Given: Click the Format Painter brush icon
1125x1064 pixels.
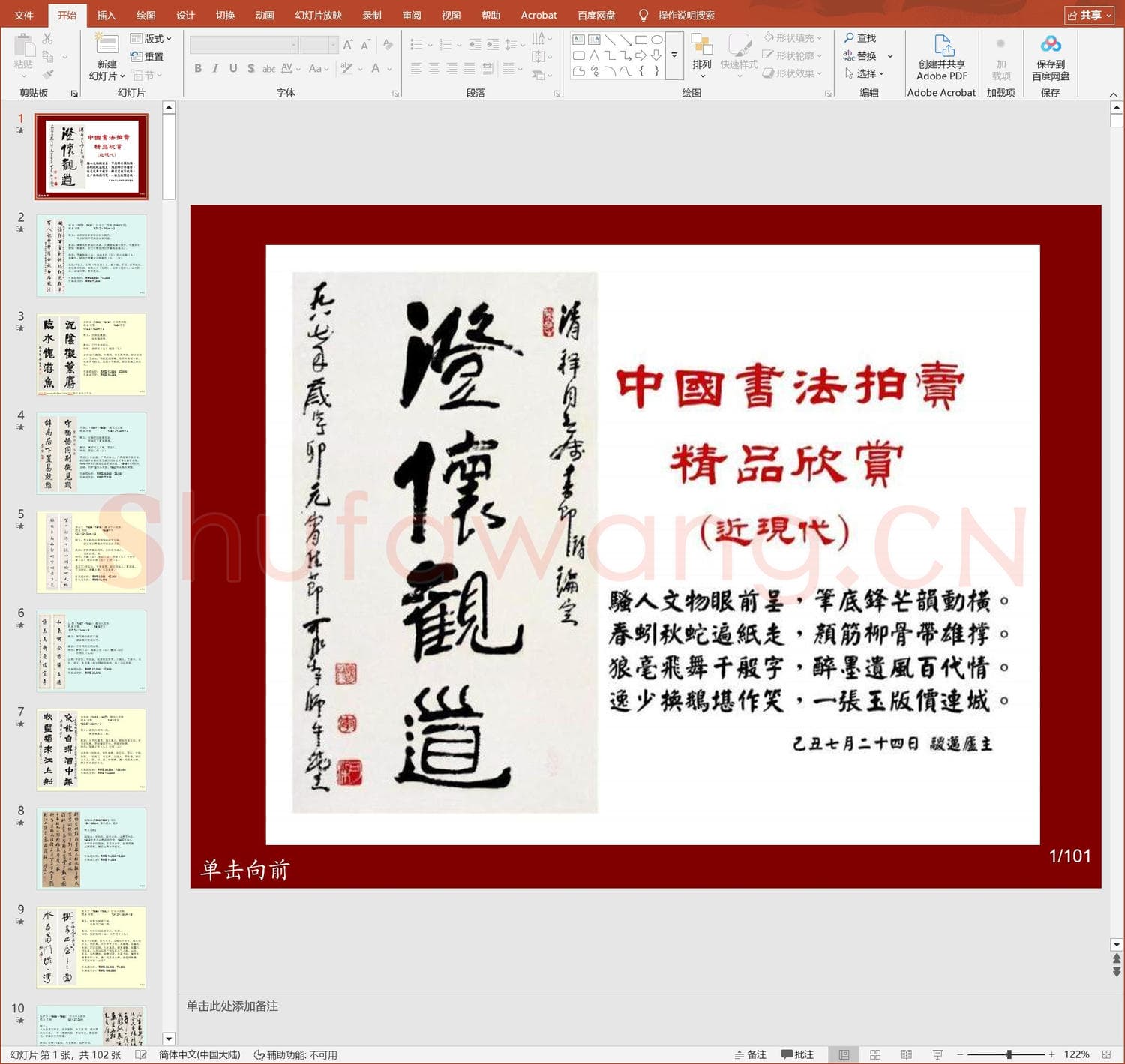Looking at the screenshot, I should [48, 74].
